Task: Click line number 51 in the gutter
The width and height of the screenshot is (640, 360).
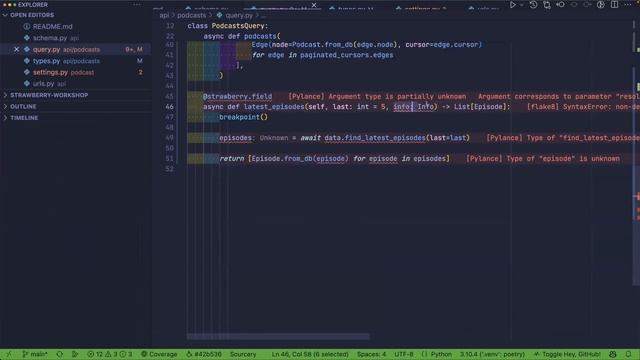Action: 169,159
